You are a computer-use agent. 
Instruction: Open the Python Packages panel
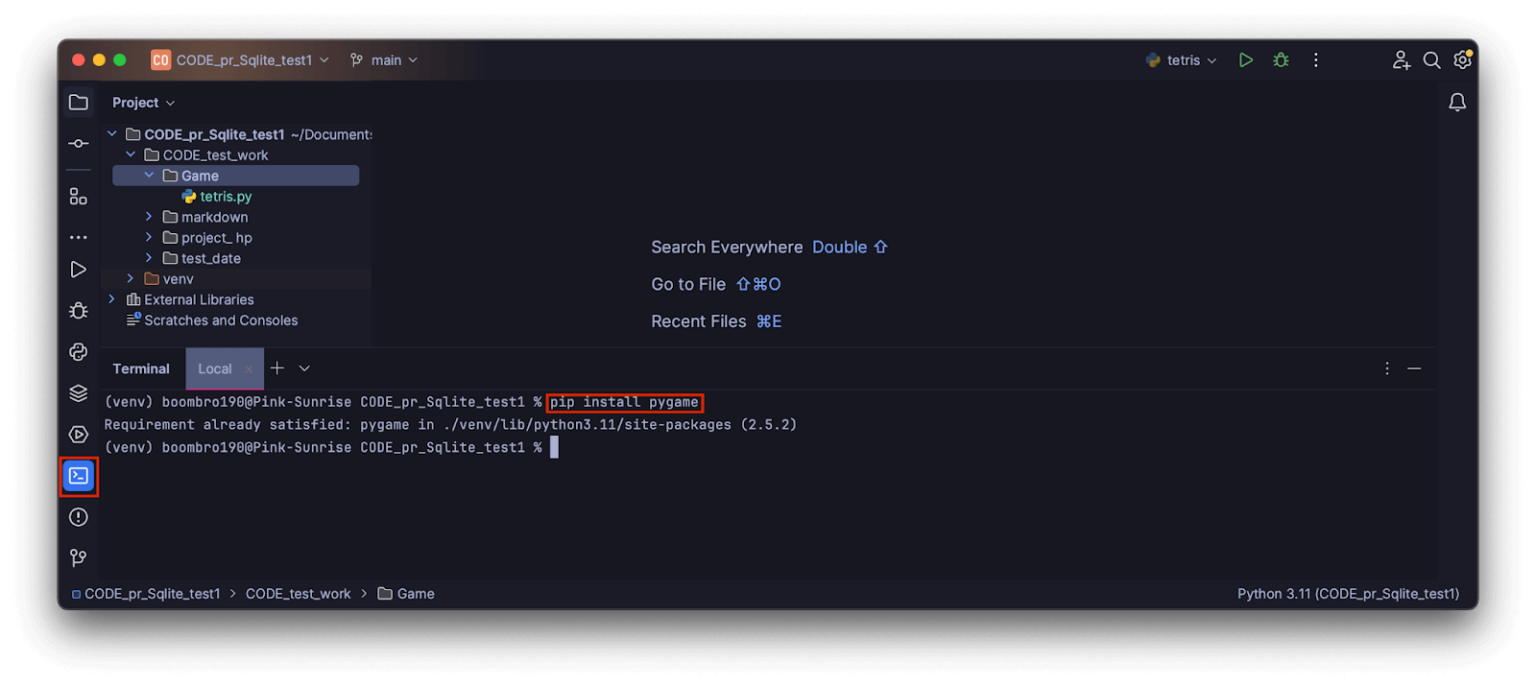[79, 352]
